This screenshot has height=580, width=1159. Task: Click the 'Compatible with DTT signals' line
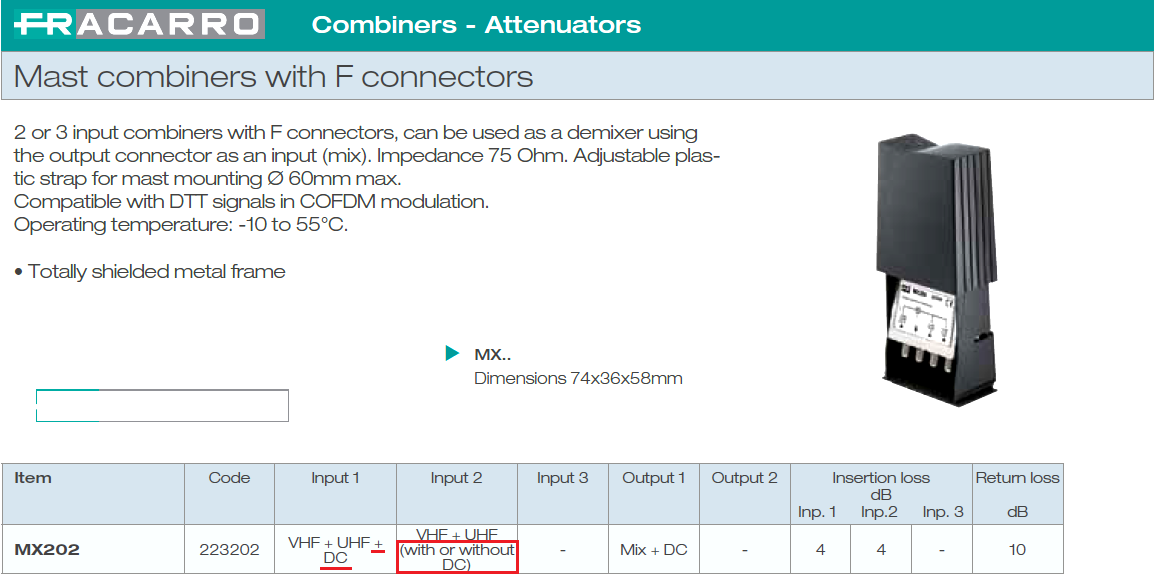251,202
